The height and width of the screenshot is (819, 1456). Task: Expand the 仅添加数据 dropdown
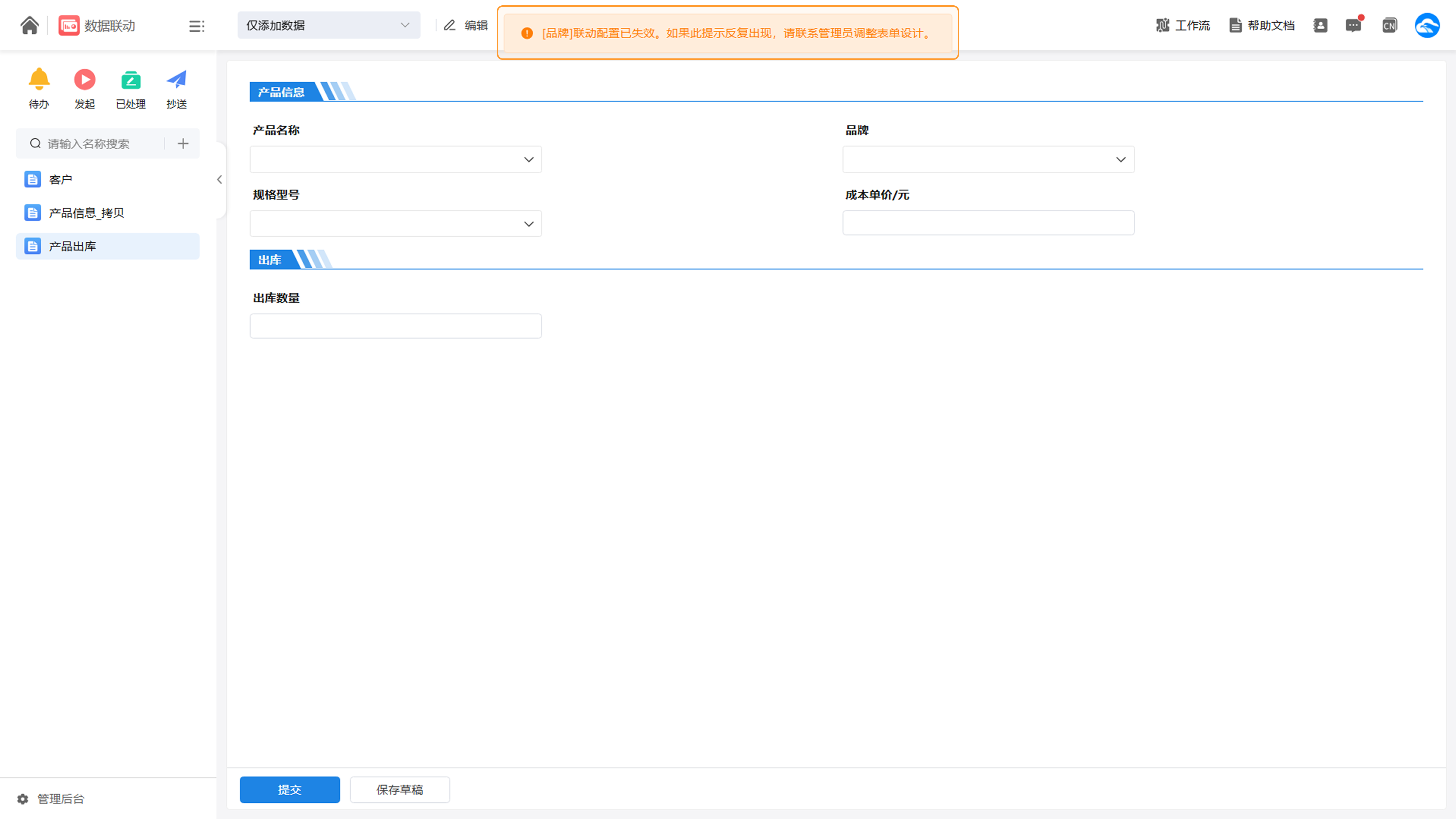(x=328, y=25)
